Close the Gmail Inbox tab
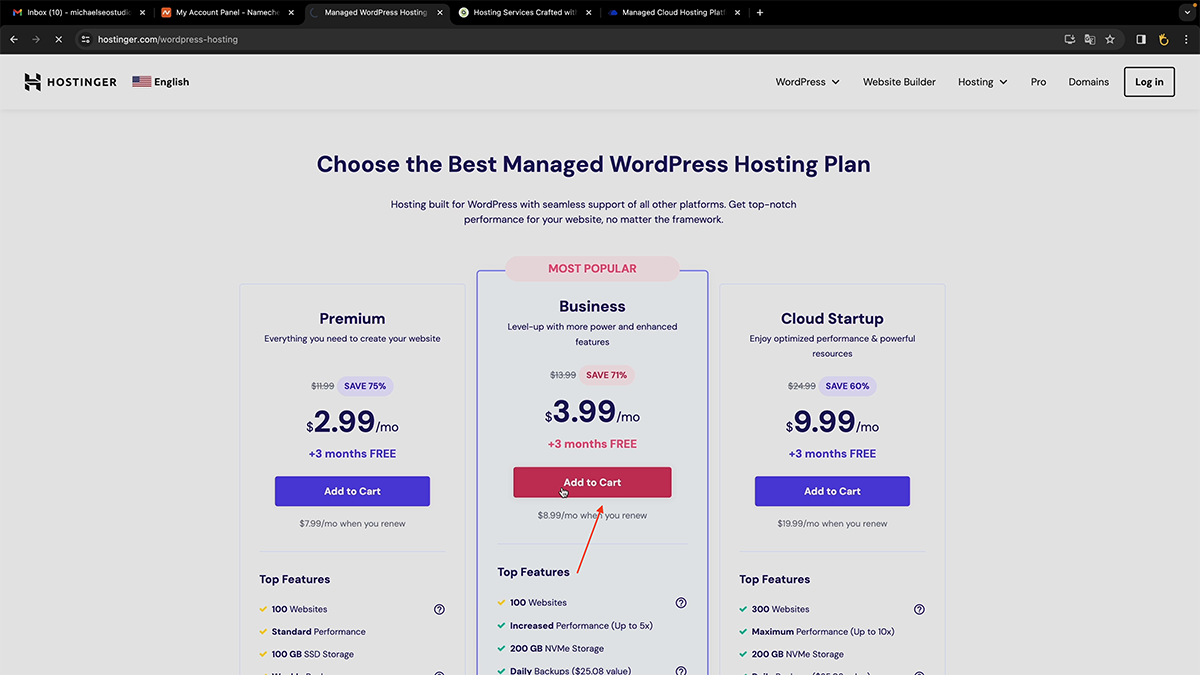The image size is (1200, 675). [142, 12]
